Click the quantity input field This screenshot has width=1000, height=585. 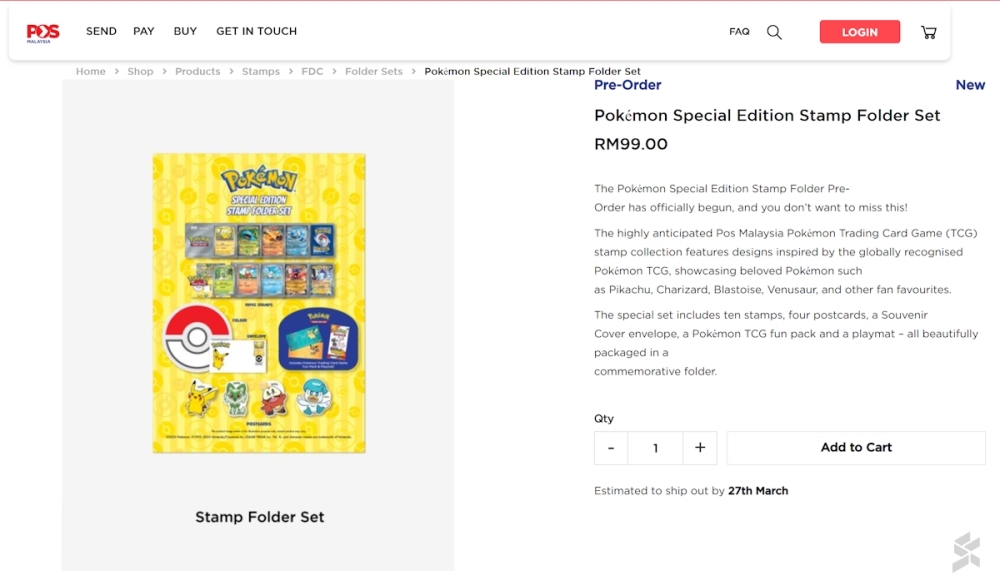[x=655, y=448]
